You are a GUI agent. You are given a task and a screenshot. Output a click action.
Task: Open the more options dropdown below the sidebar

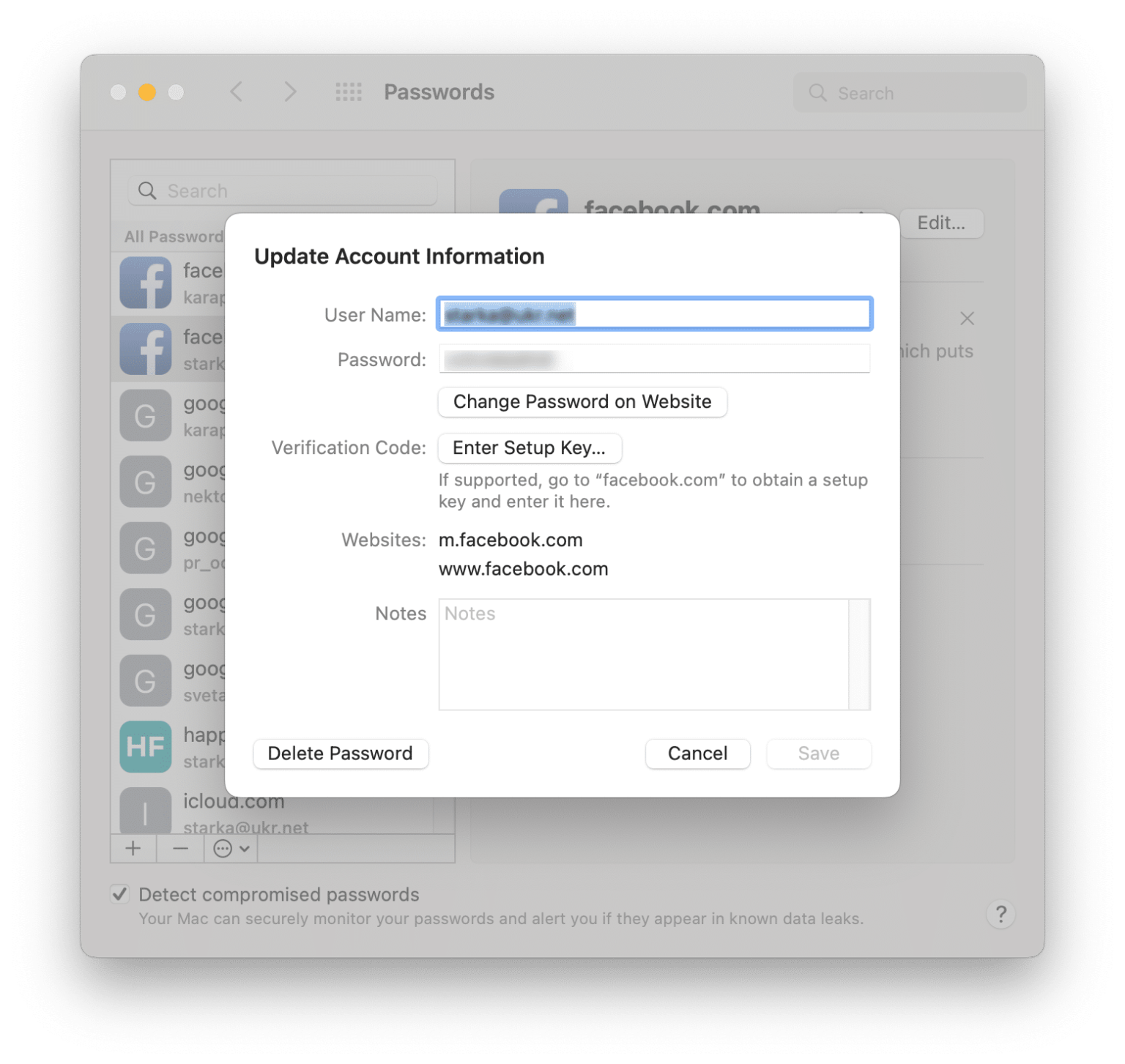[x=229, y=849]
